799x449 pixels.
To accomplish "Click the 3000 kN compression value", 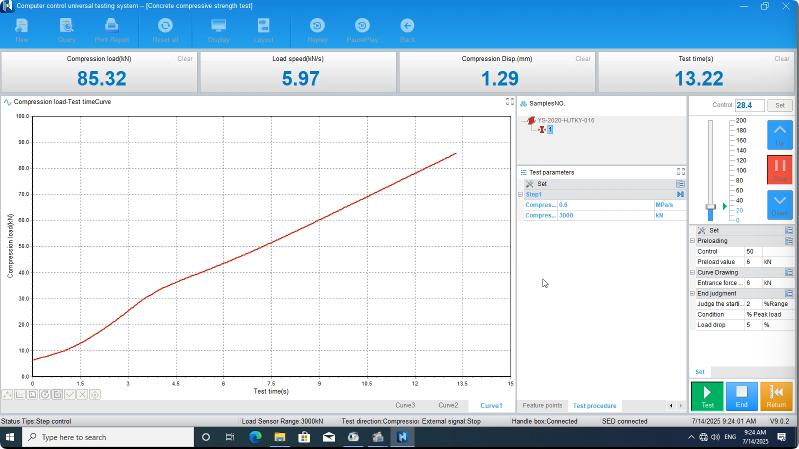I will pos(605,216).
